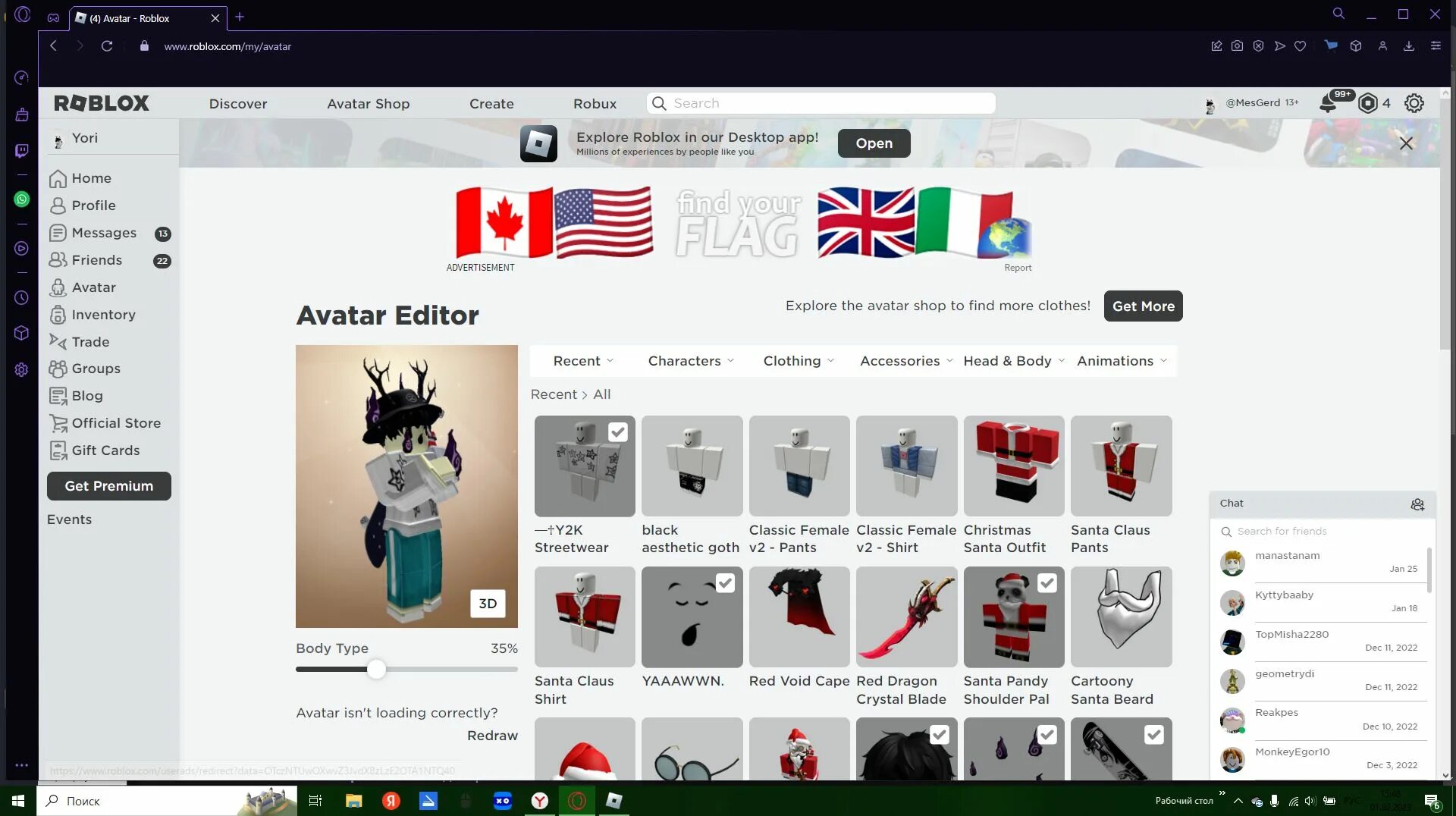
Task: Expand the Characters dropdown
Action: coord(691,361)
